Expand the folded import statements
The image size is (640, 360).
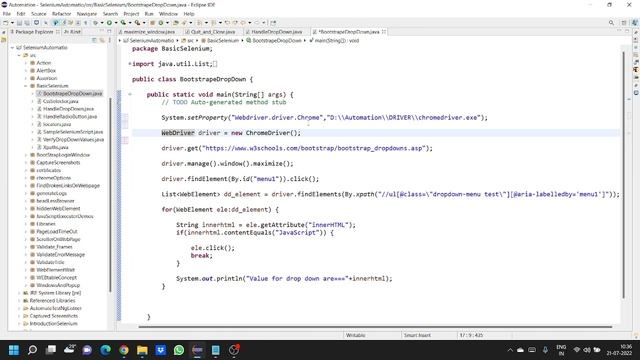pos(130,64)
